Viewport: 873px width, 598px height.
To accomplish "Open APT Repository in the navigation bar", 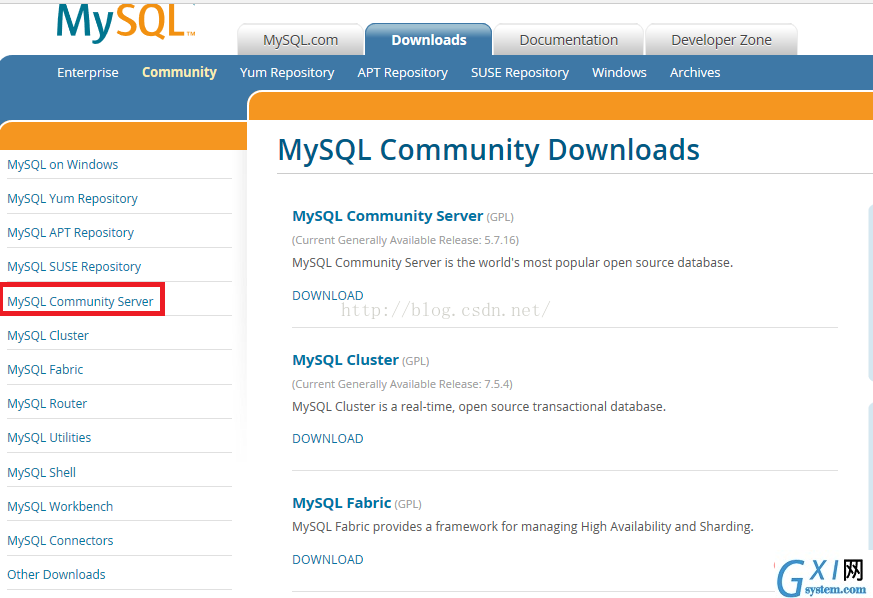I will click(x=403, y=73).
